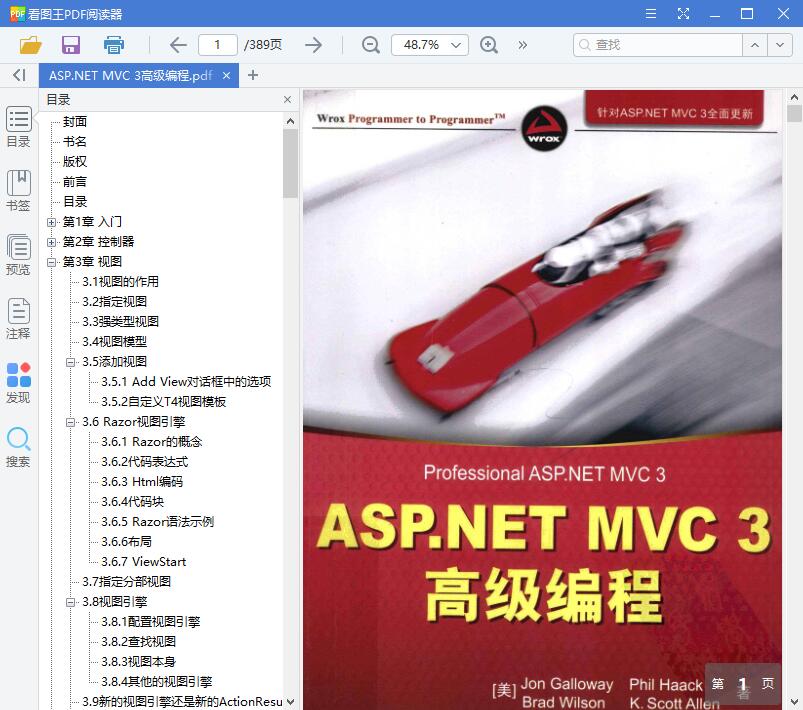Select 封面 in outline
803x710 pixels.
click(75, 121)
